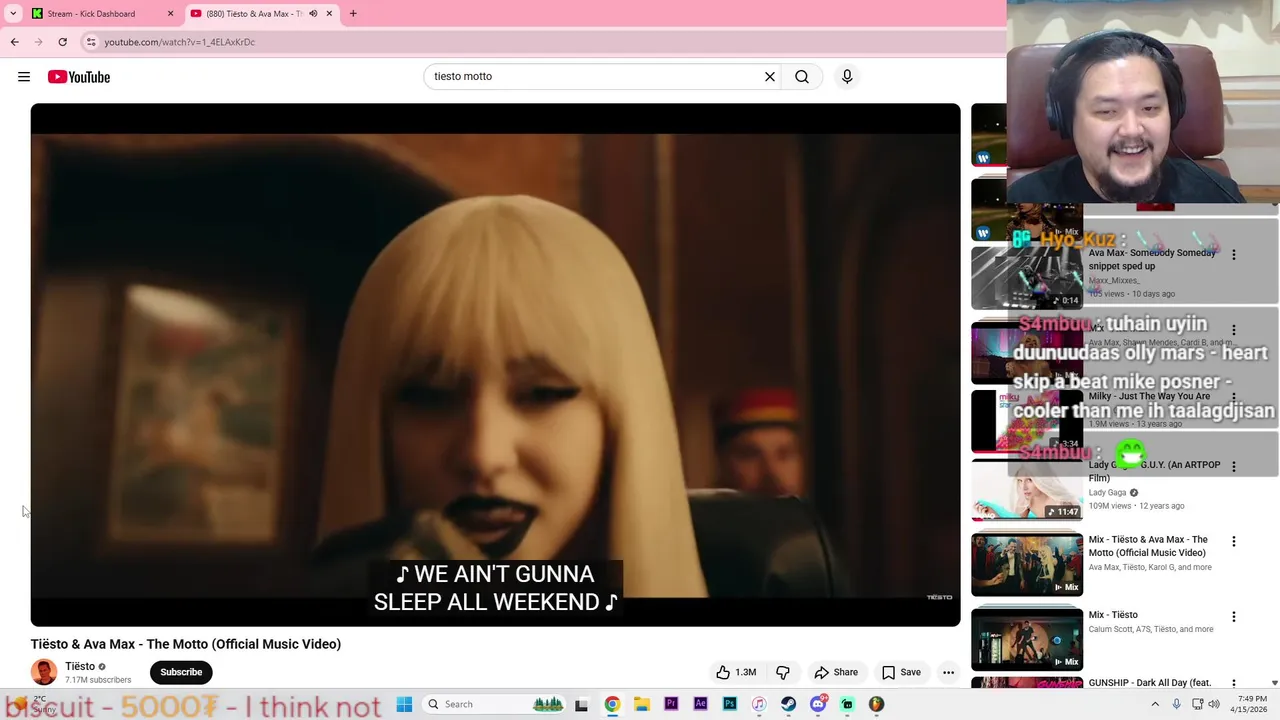Open more actions menu under video
1280x720 pixels.
pyautogui.click(x=948, y=672)
